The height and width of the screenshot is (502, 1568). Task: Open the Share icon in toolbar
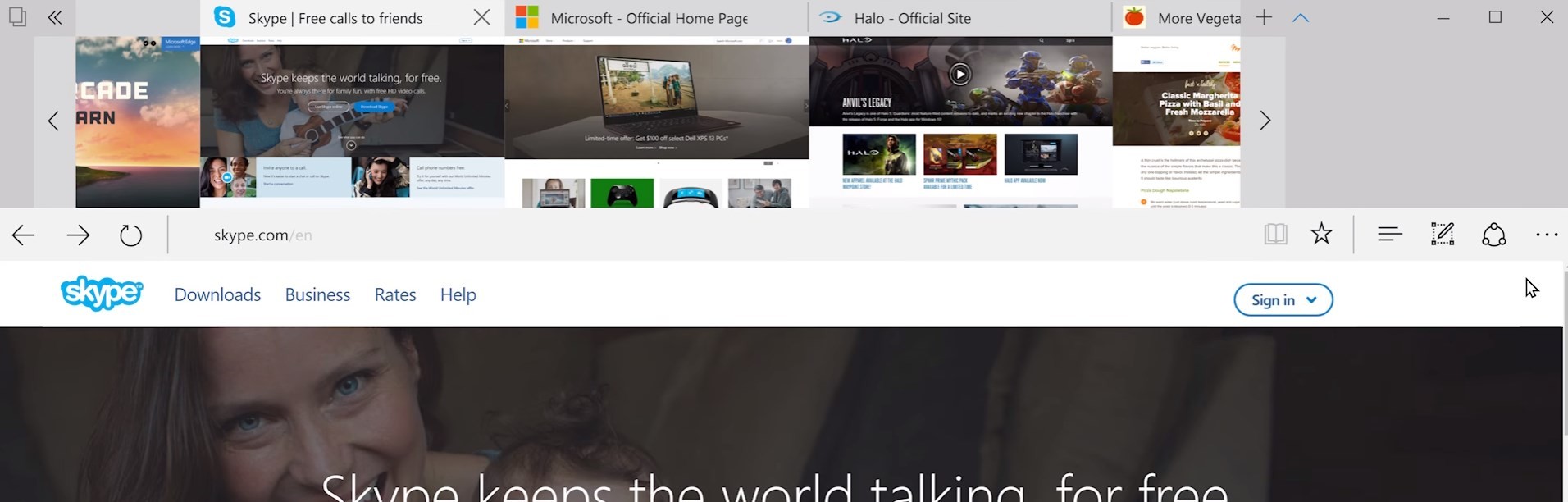tap(1494, 235)
